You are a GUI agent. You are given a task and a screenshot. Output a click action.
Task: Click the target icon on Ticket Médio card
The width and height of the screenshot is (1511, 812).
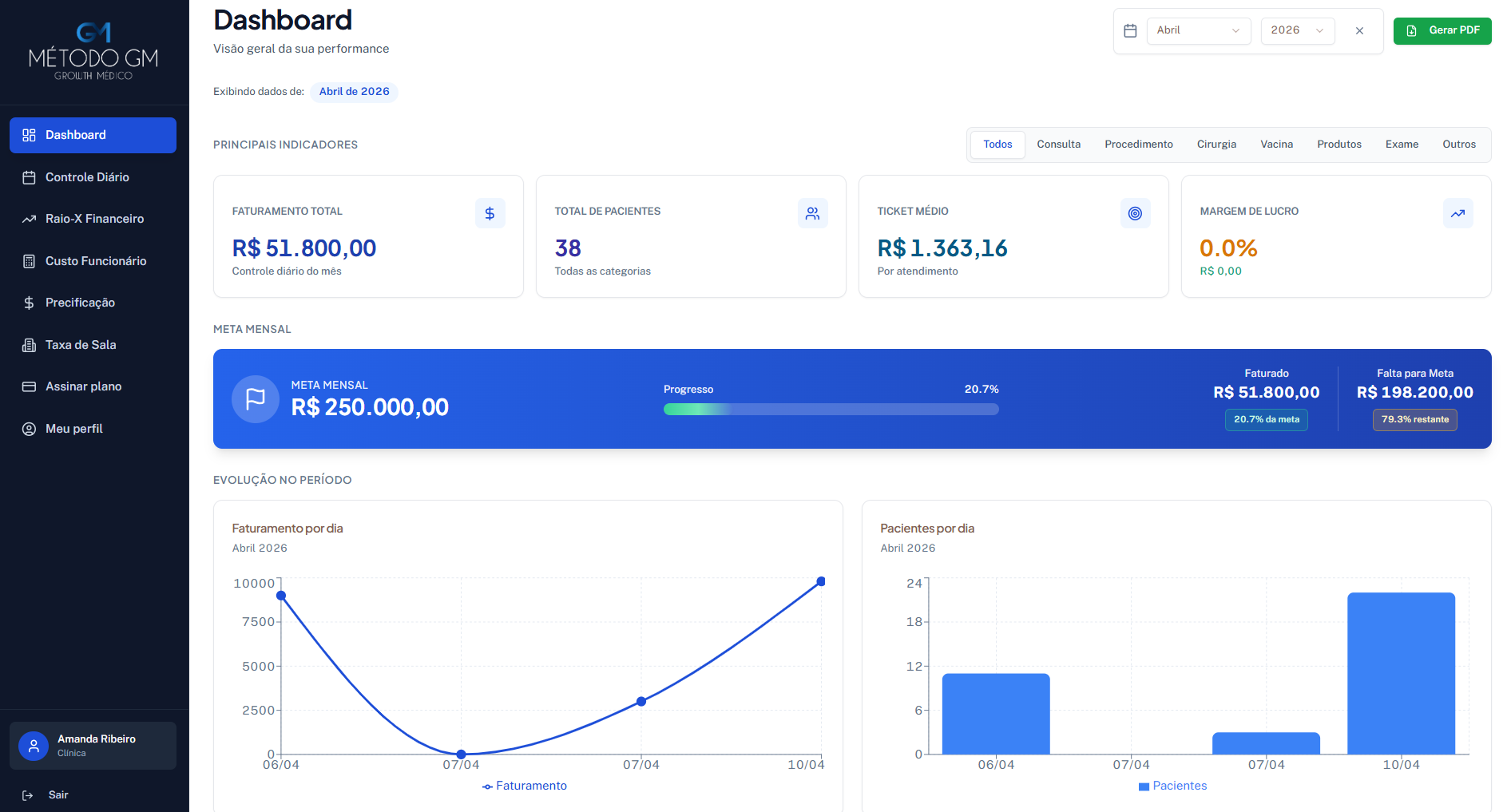click(x=1135, y=213)
